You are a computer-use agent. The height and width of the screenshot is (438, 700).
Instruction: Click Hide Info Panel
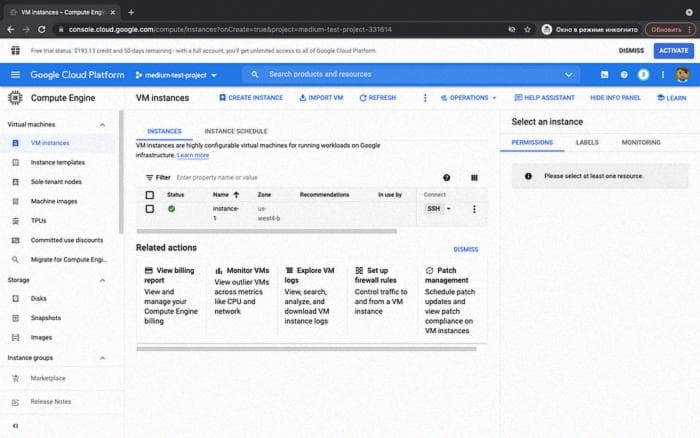pos(615,98)
